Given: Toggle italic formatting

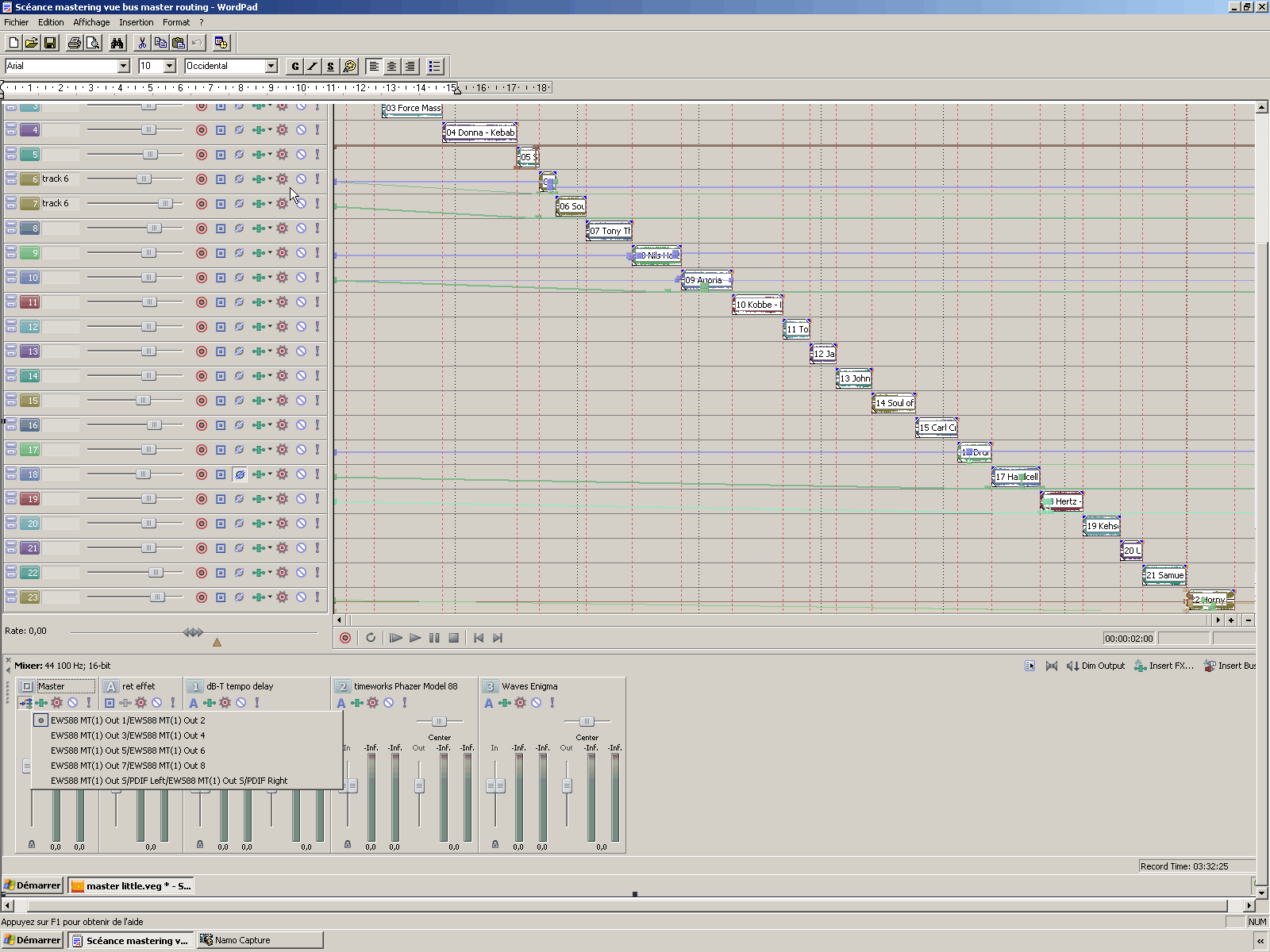Looking at the screenshot, I should pos(313,67).
